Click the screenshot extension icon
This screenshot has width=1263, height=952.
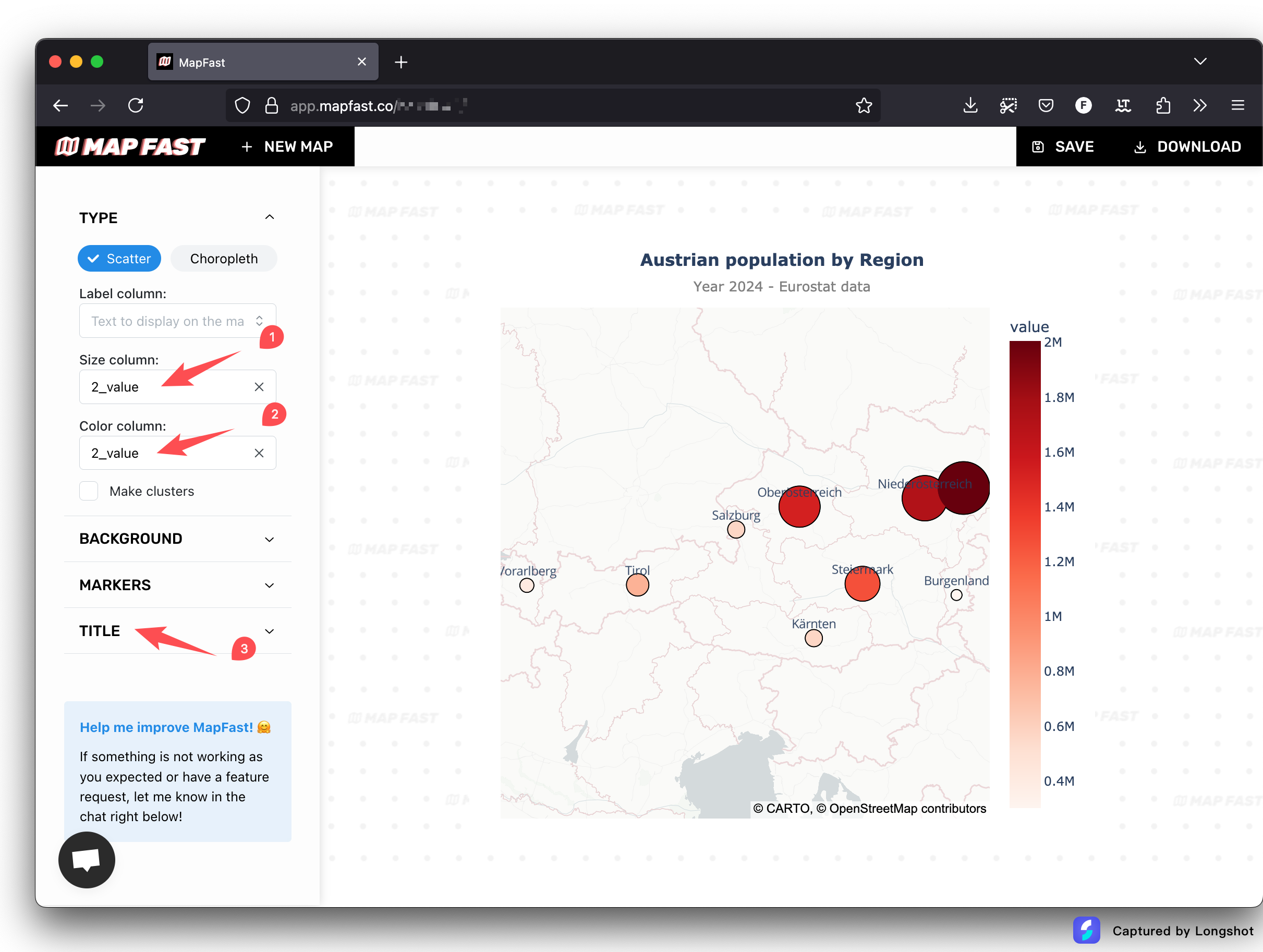tap(1009, 106)
